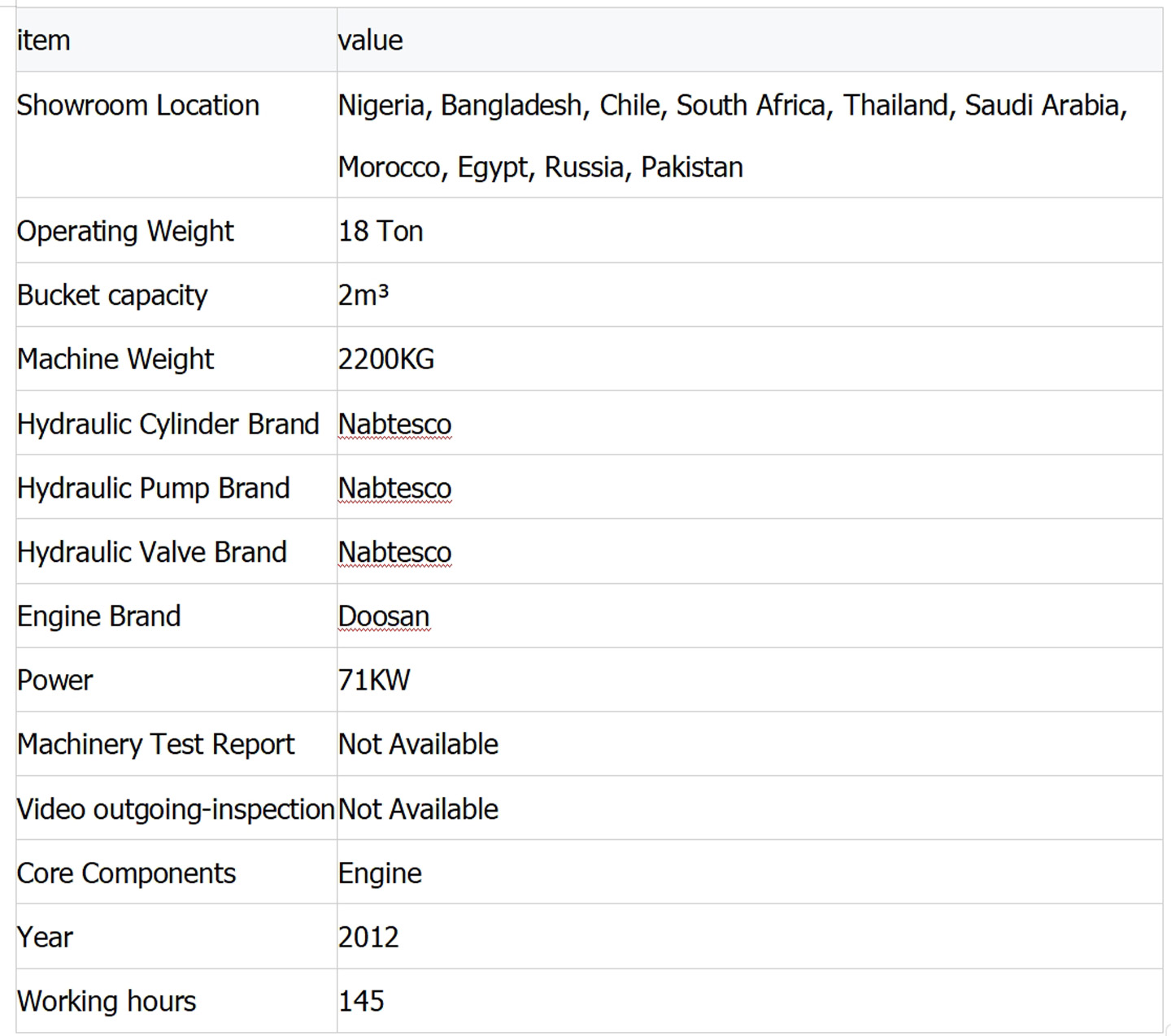This screenshot has width=1171, height=1036.
Task: Select the 'Power' label
Action: pos(55,681)
